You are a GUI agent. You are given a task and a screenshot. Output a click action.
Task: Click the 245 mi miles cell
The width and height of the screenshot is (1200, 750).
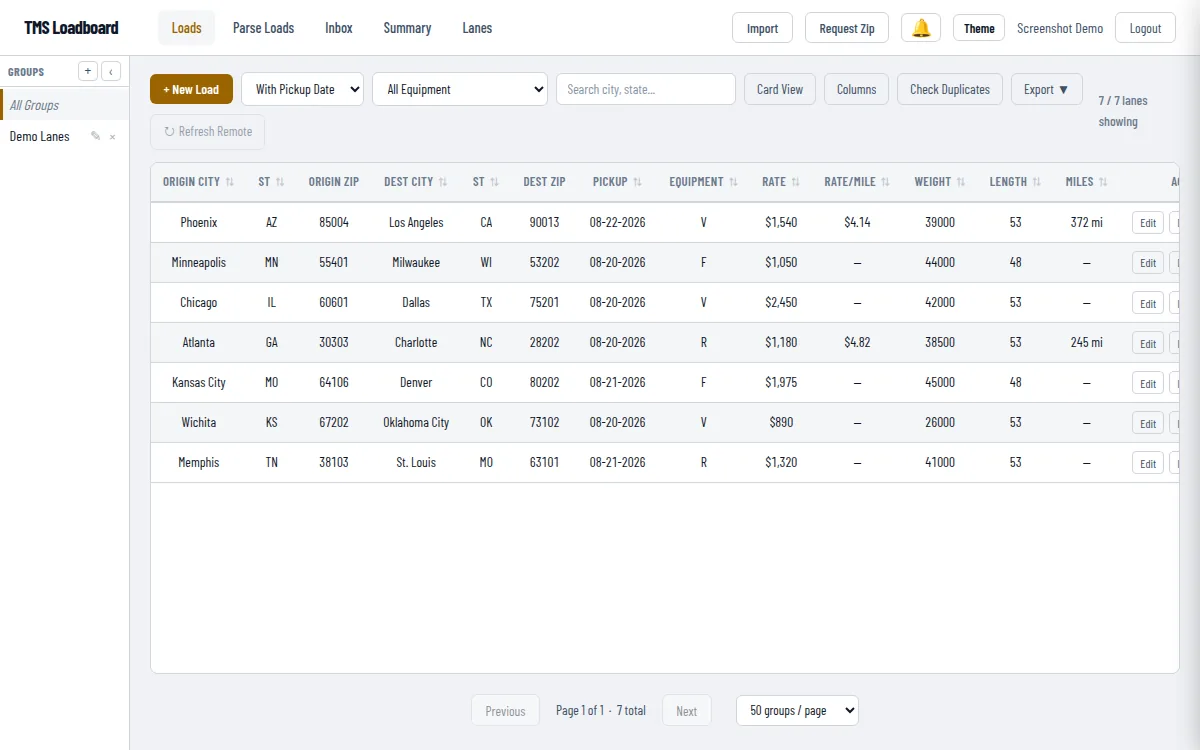pyautogui.click(x=1086, y=342)
